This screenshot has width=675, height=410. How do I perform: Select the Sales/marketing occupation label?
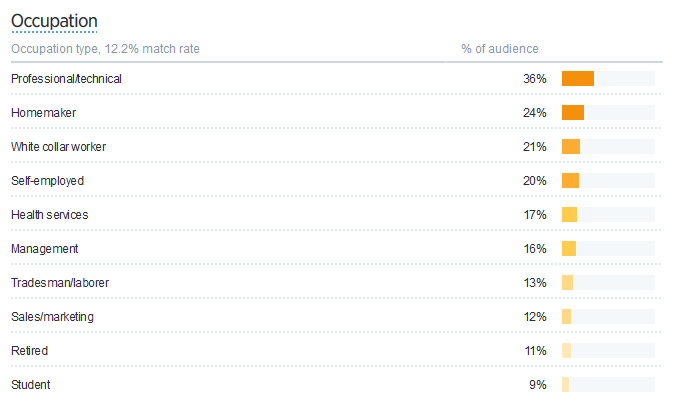coord(52,317)
